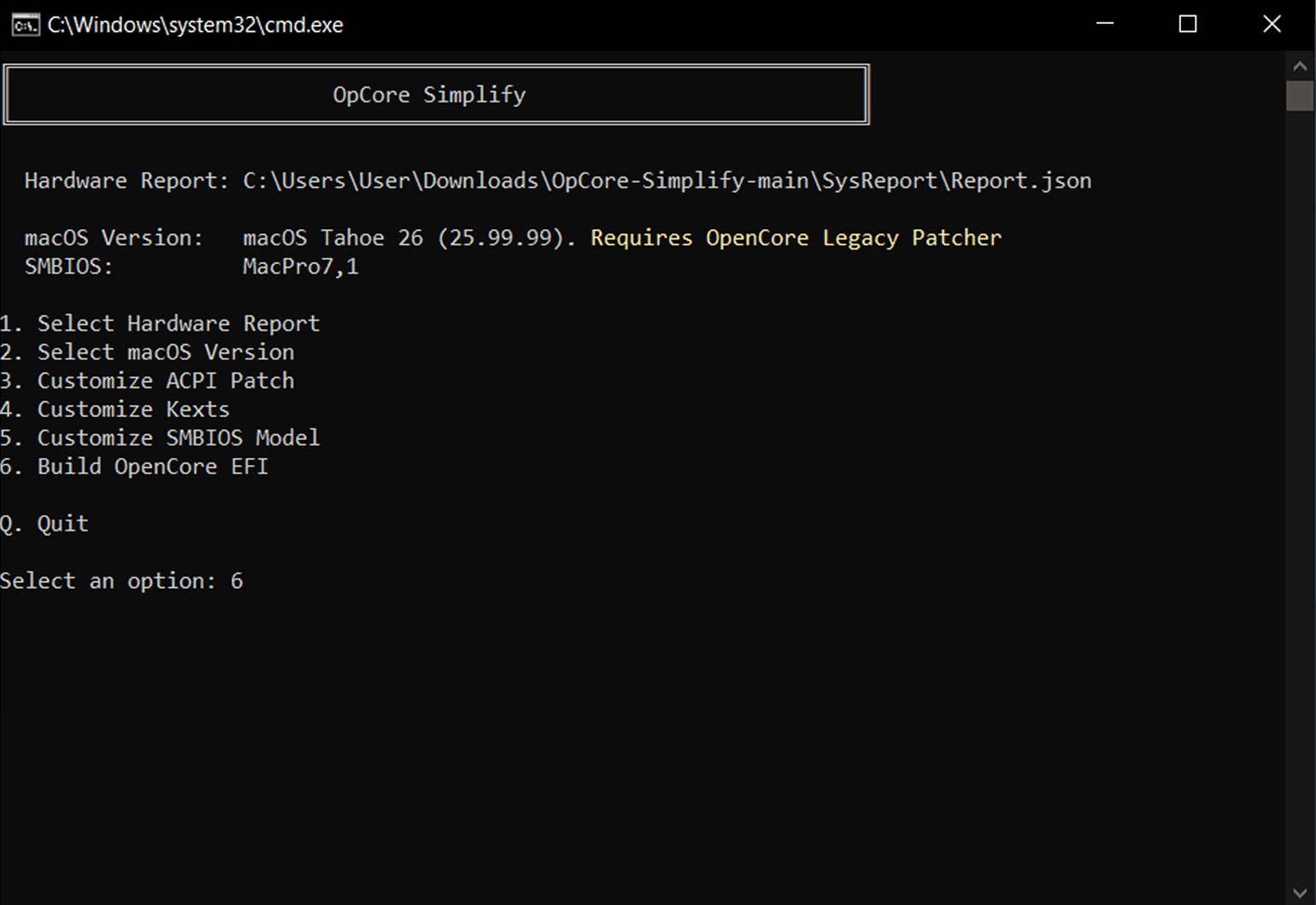Screen dimensions: 1316x905
Task: Minimize the cmd.exe window
Action: pyautogui.click(x=1105, y=24)
